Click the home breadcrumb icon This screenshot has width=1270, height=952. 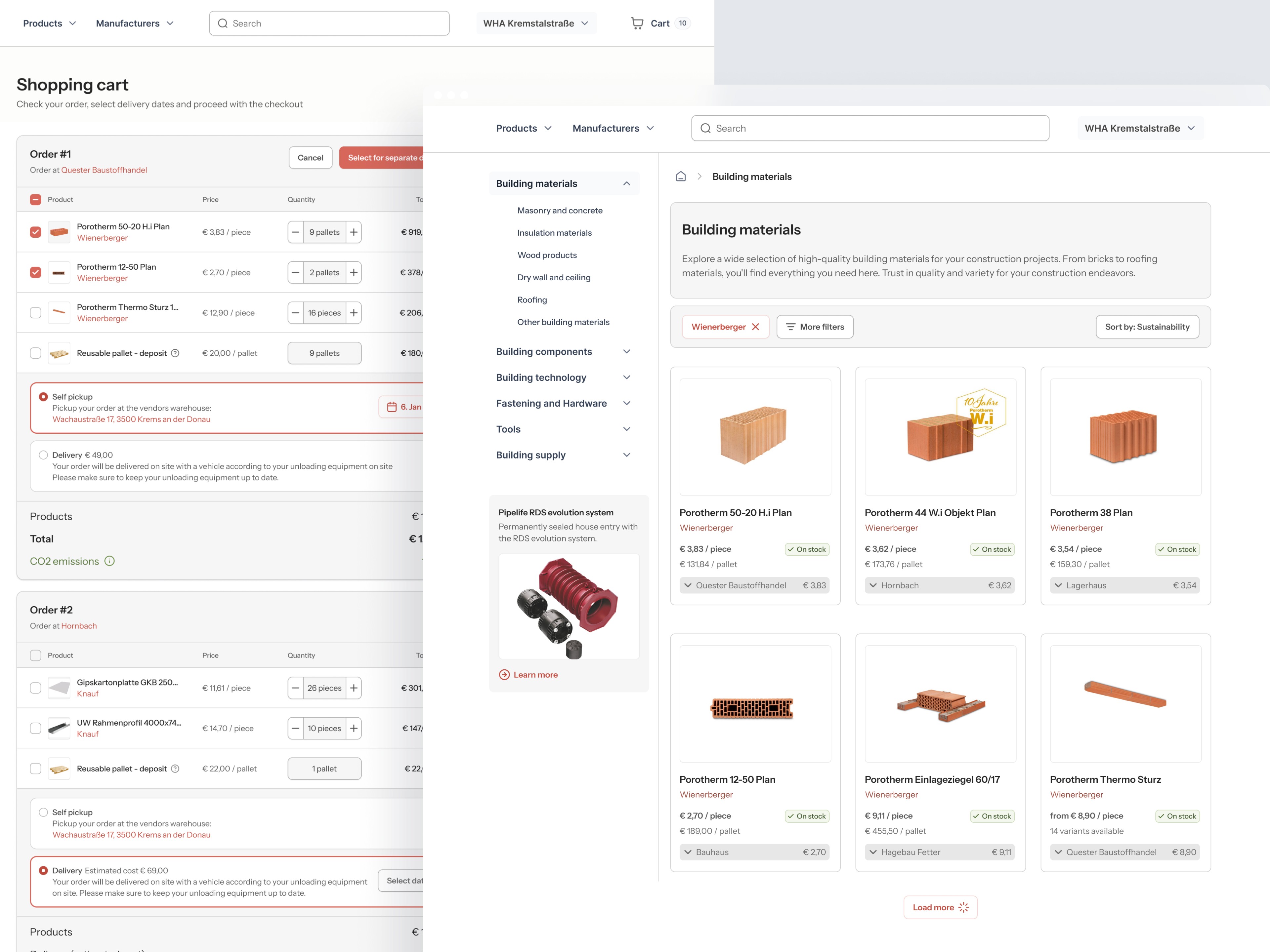pos(680,176)
